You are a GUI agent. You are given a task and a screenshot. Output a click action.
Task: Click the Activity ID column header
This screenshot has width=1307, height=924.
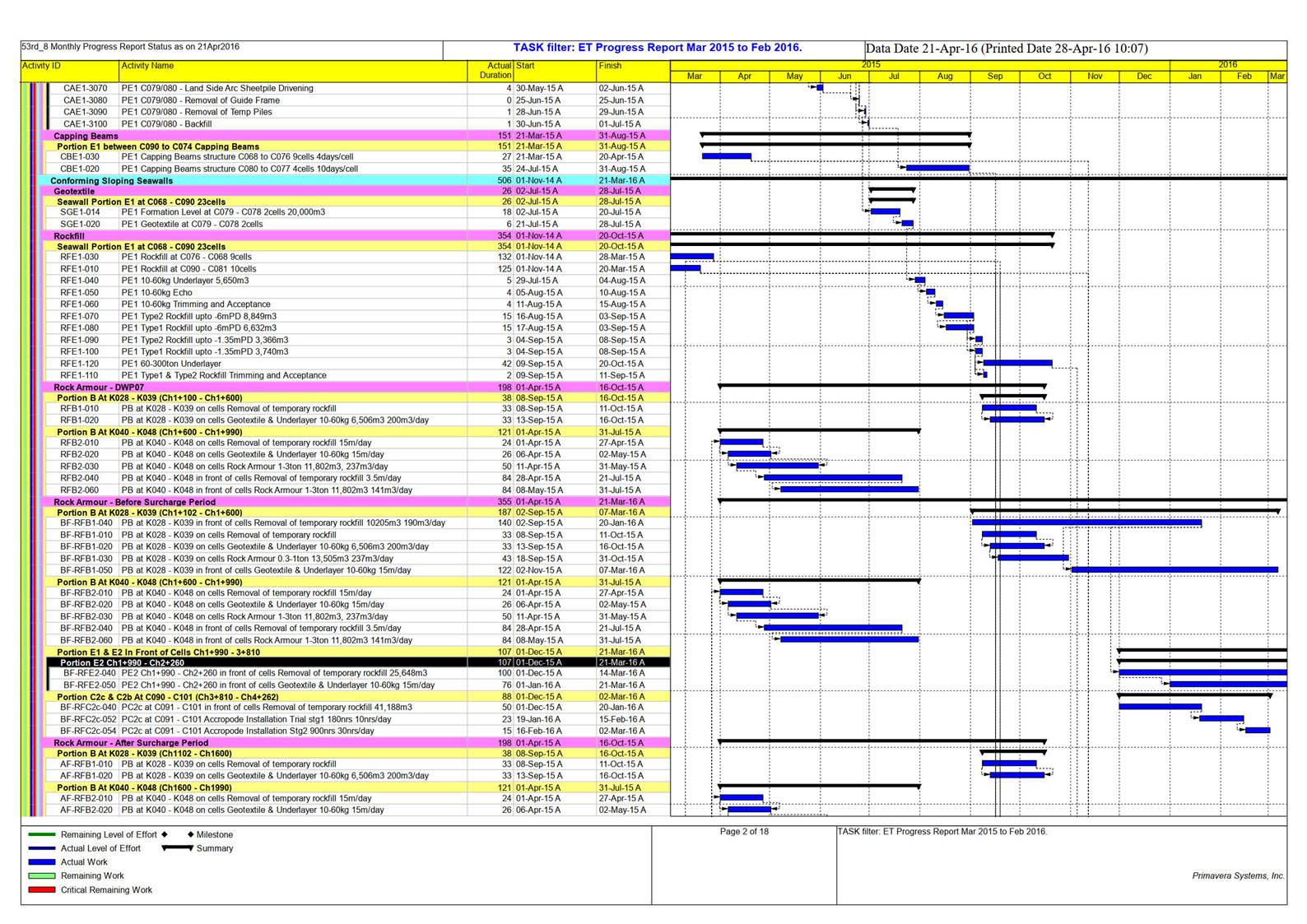(x=70, y=71)
